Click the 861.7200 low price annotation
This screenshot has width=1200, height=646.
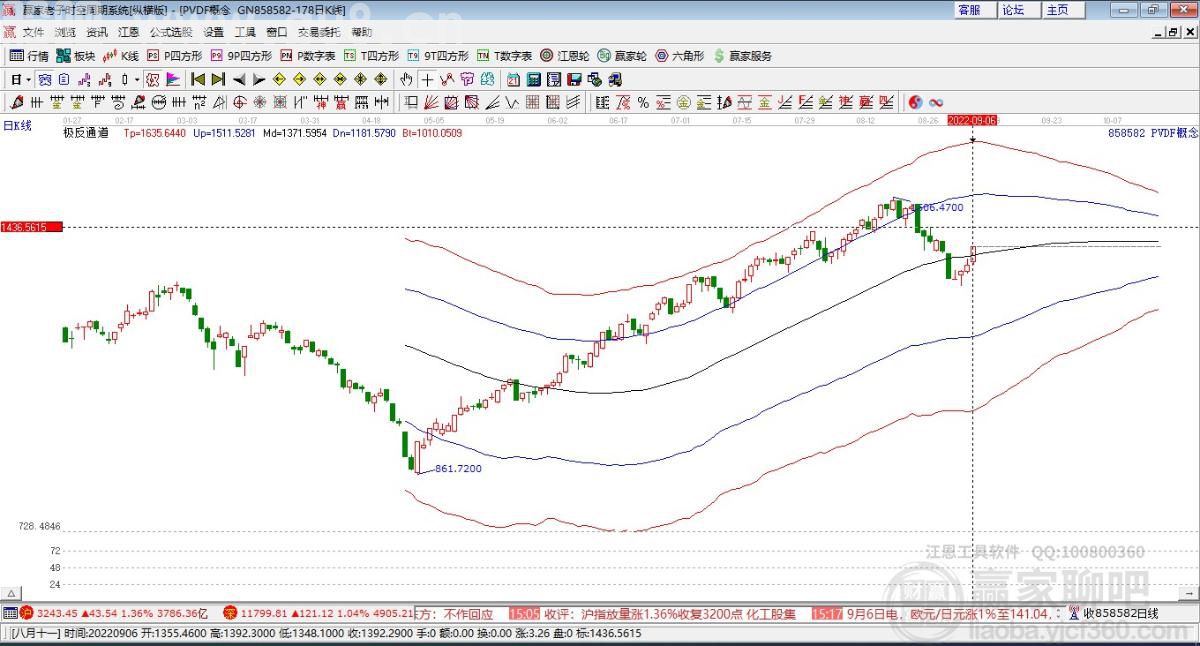459,468
